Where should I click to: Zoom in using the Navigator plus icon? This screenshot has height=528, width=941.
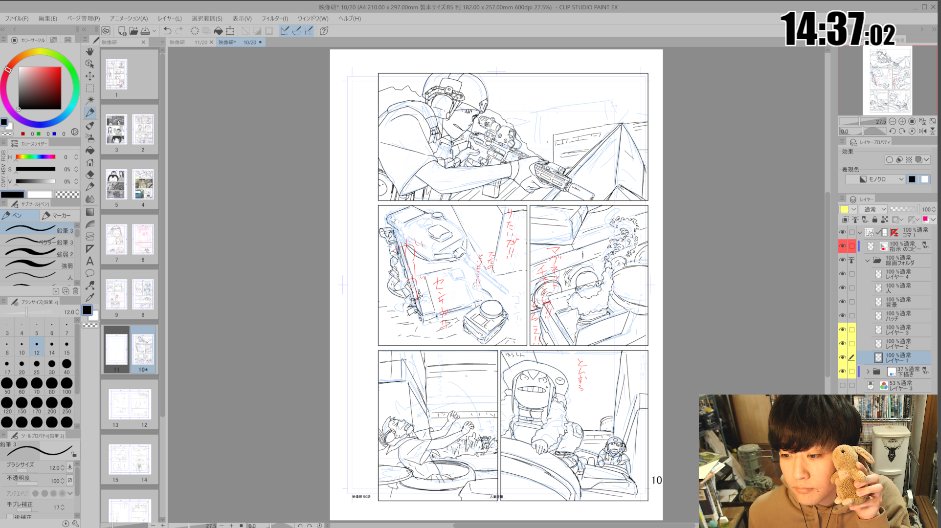pyautogui.click(x=903, y=122)
